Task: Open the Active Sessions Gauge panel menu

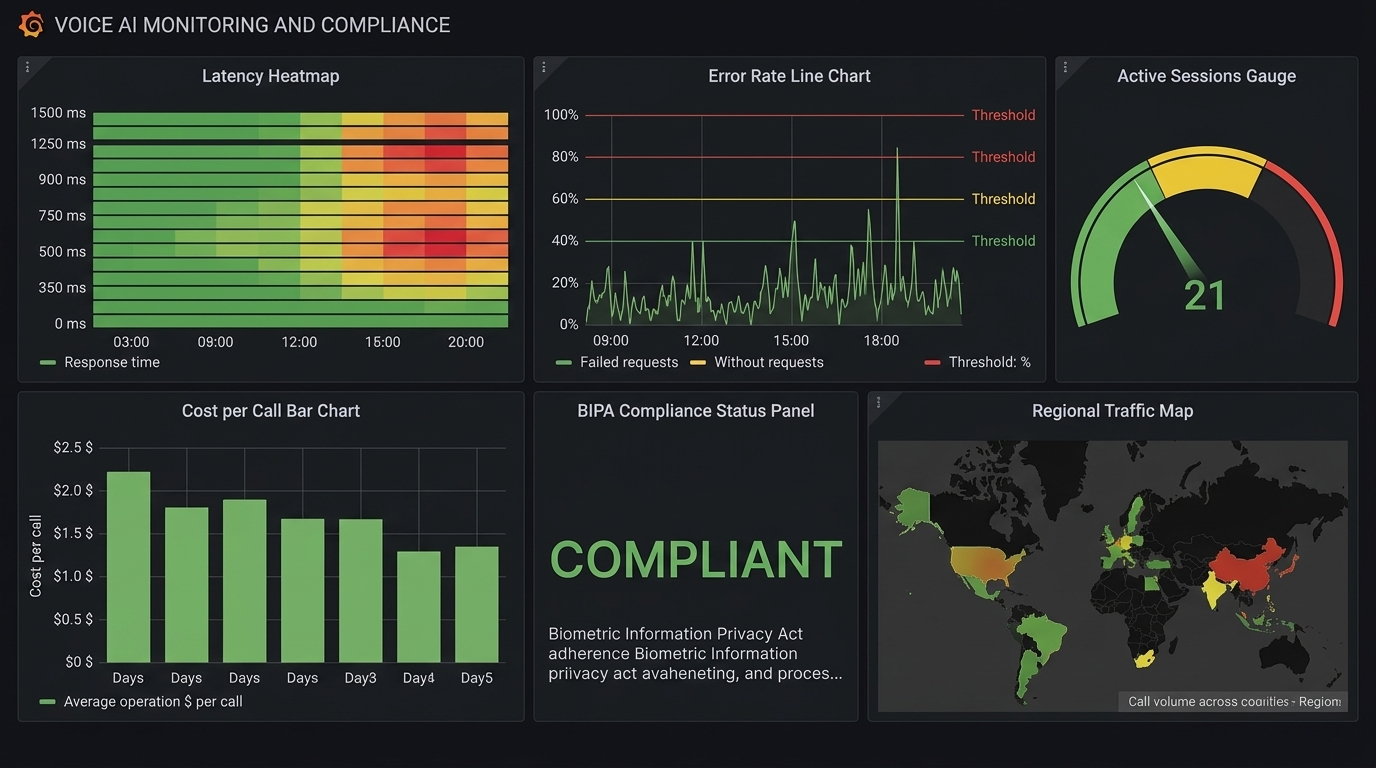Action: click(x=1065, y=66)
